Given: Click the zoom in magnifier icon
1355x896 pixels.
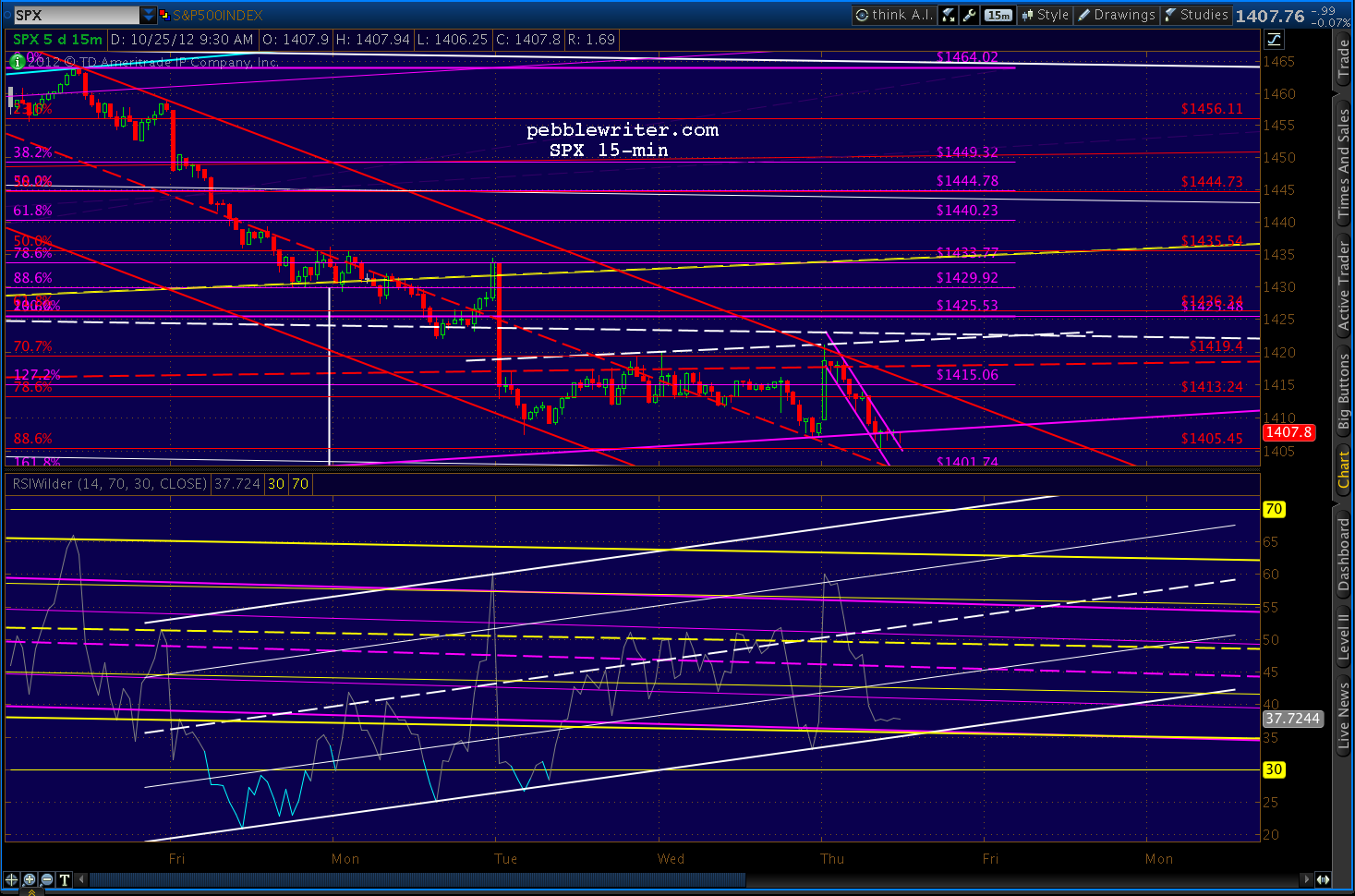Looking at the screenshot, I should point(30,879).
